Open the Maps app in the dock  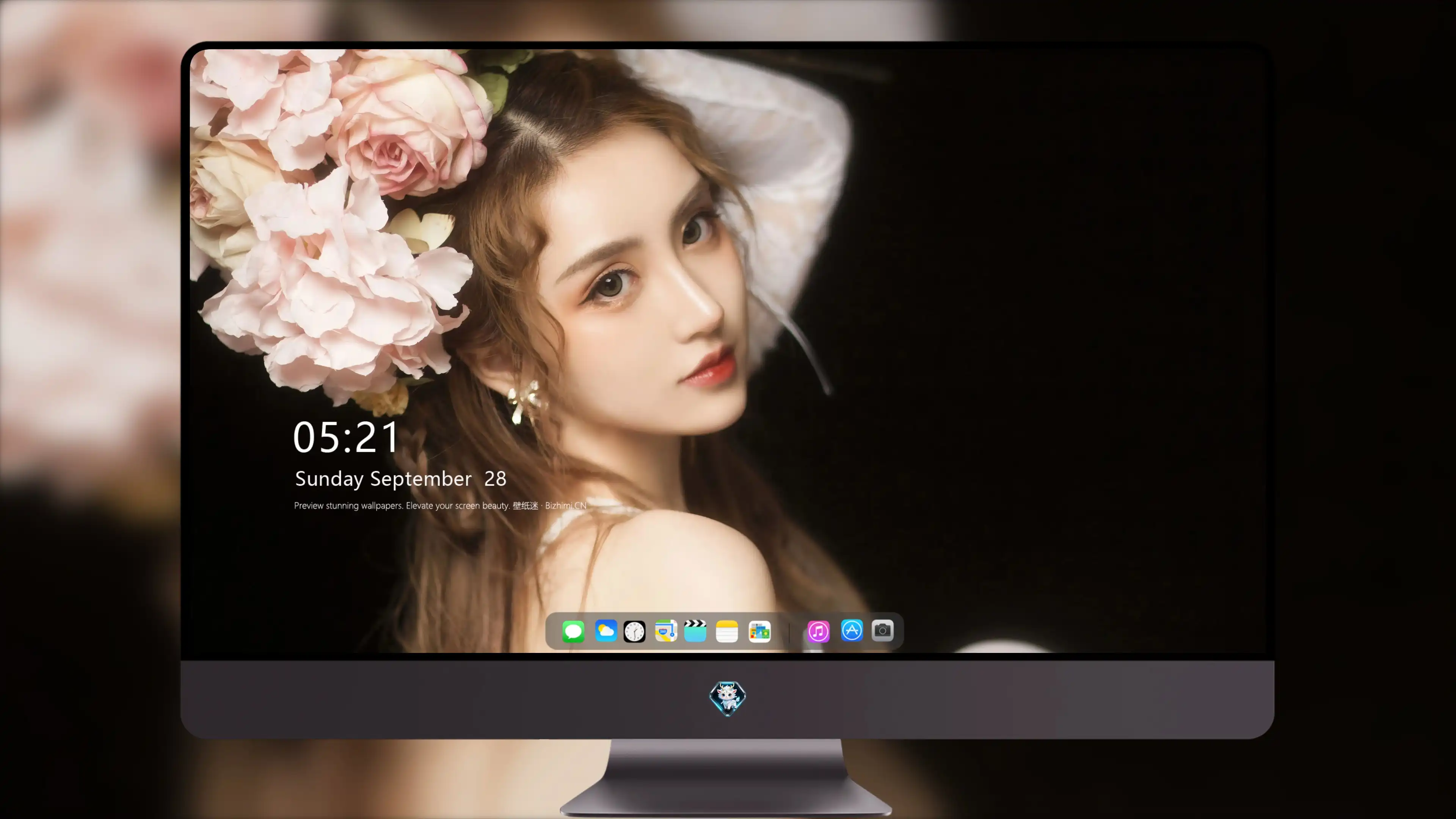tap(666, 631)
